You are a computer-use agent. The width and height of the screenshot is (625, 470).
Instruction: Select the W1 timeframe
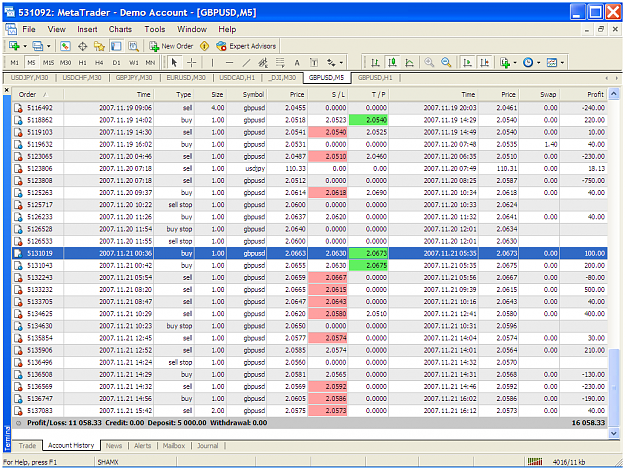click(x=134, y=63)
